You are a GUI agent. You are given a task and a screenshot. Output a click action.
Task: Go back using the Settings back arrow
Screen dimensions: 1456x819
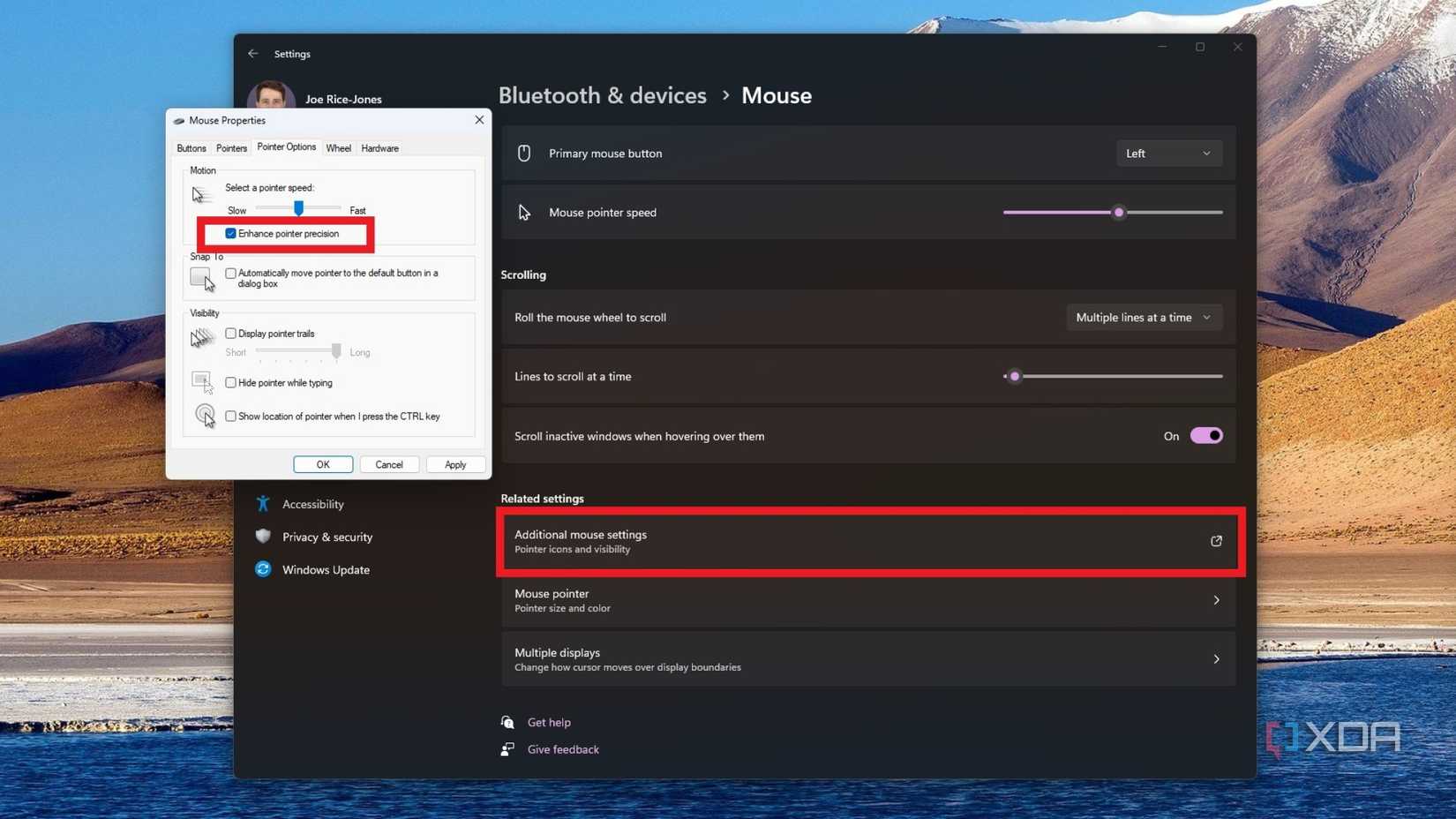click(x=253, y=54)
